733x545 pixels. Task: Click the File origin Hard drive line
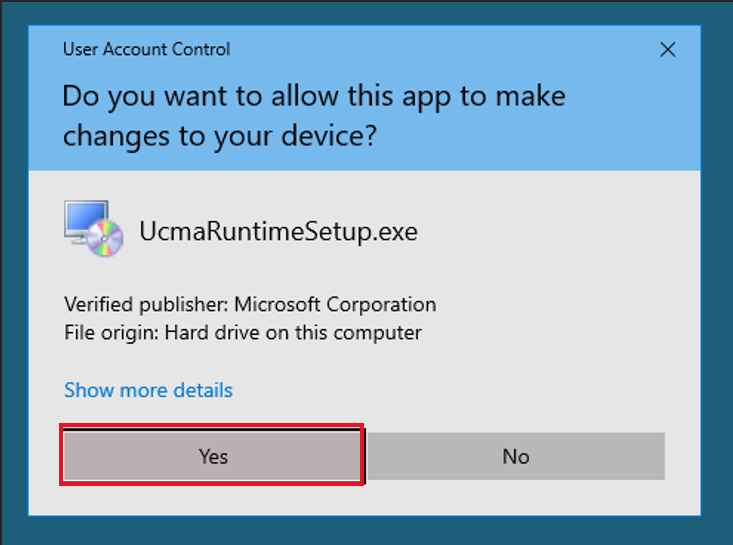click(243, 333)
